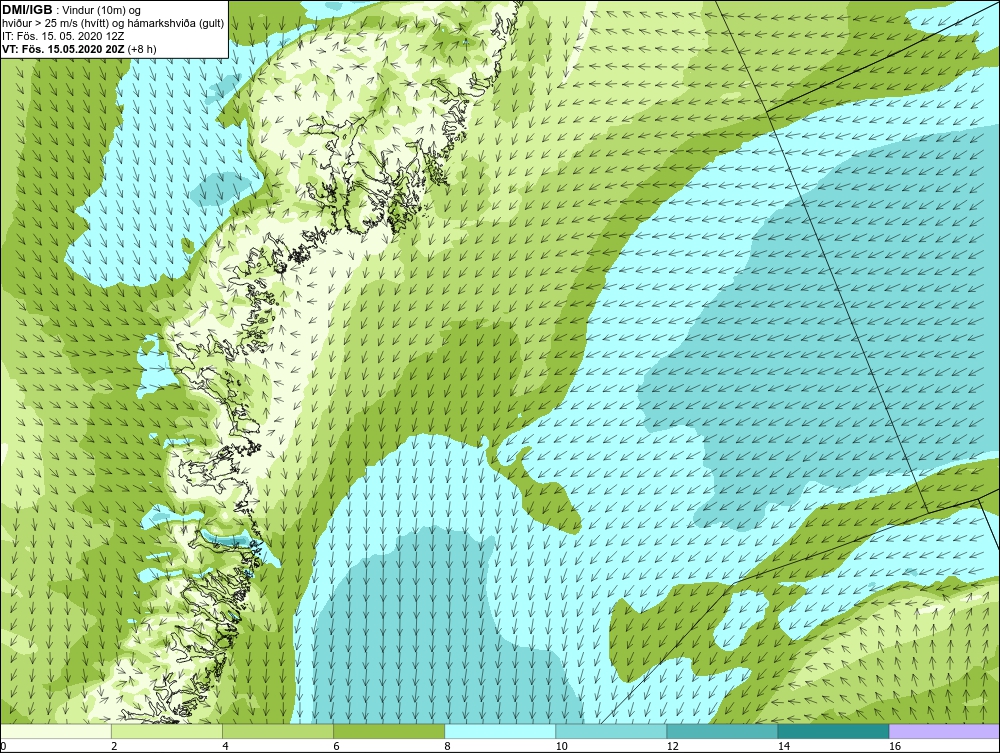
Task: Click the legend value label 6
Action: click(x=336, y=746)
